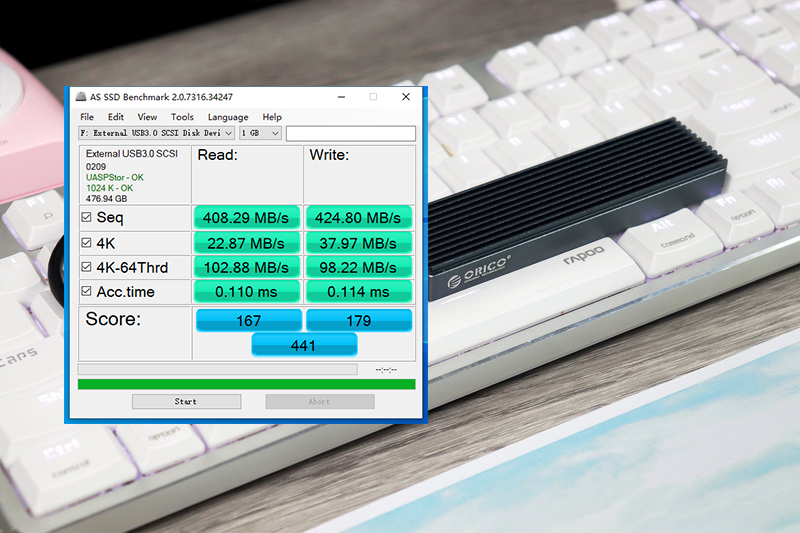
Task: Open the File menu
Action: (x=87, y=117)
